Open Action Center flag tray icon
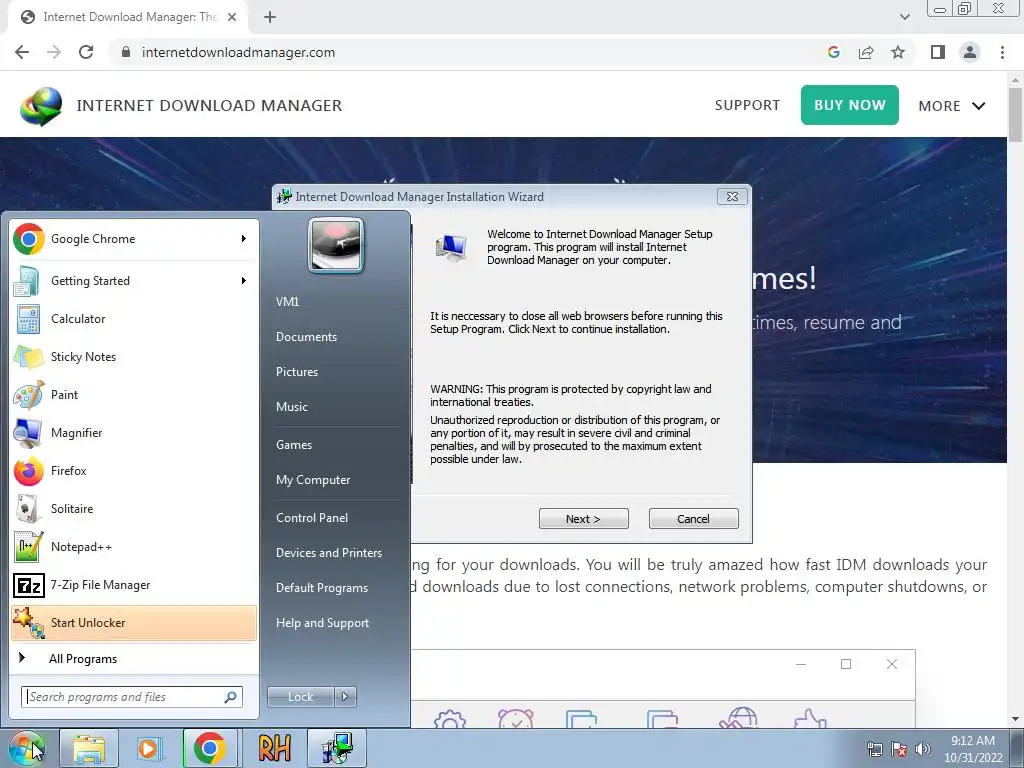Image resolution: width=1024 pixels, height=768 pixels. pyautogui.click(x=899, y=749)
